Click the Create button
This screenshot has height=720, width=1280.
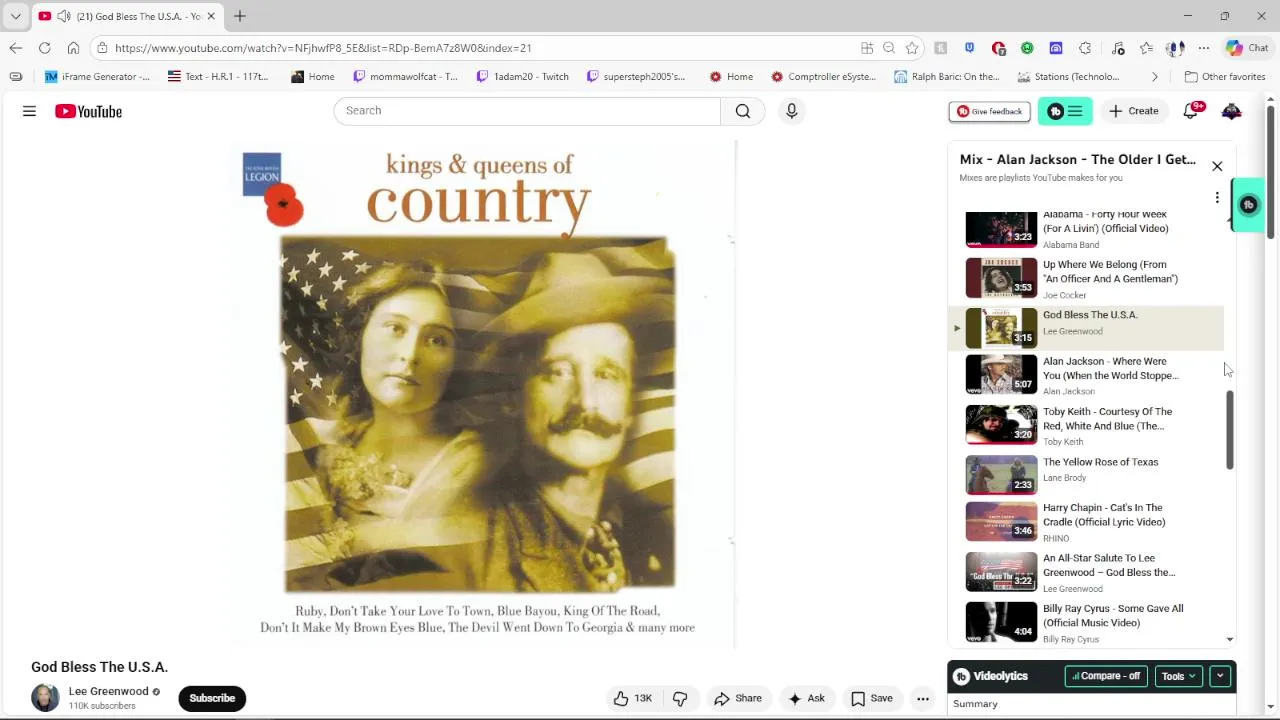point(1133,111)
